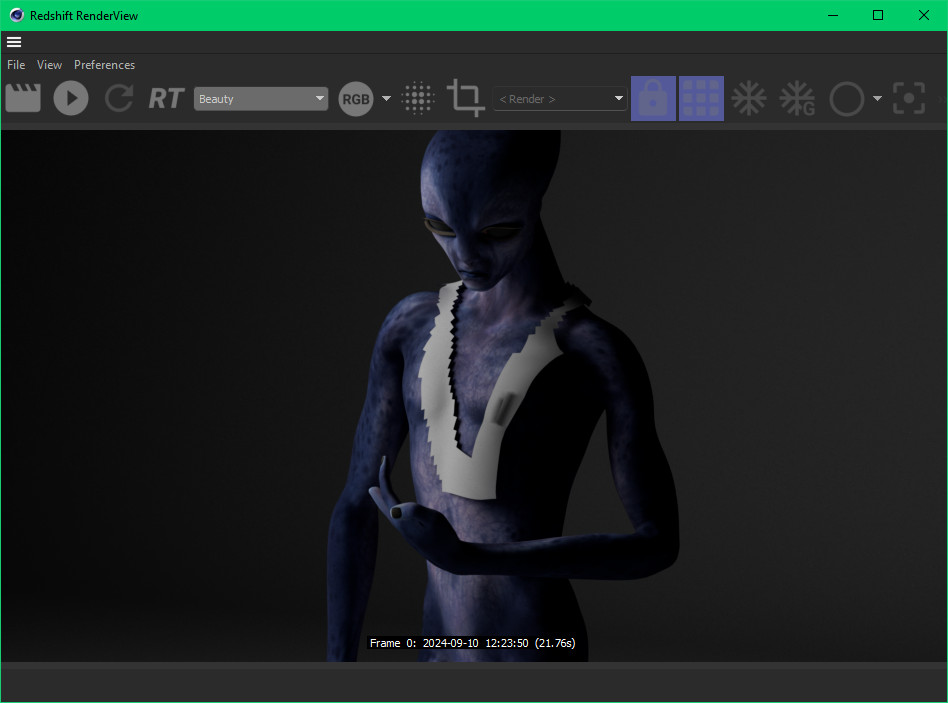This screenshot has height=703, width=948.
Task: Toggle the dotted sample pattern icon
Action: click(418, 98)
